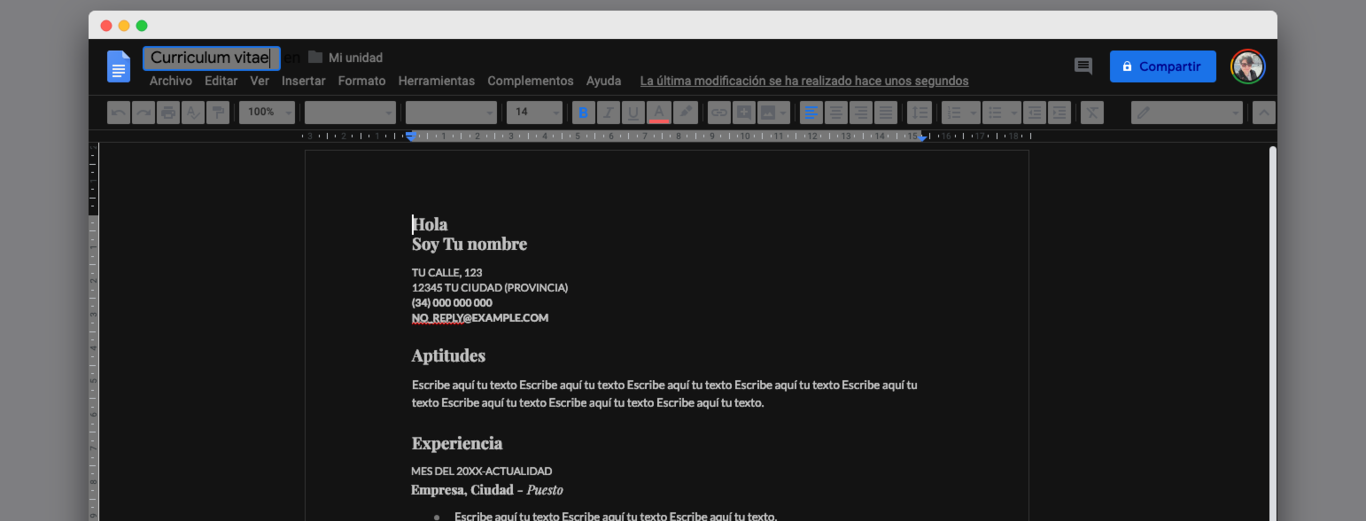Open the last modification history link
This screenshot has height=521, width=1366.
[804, 81]
